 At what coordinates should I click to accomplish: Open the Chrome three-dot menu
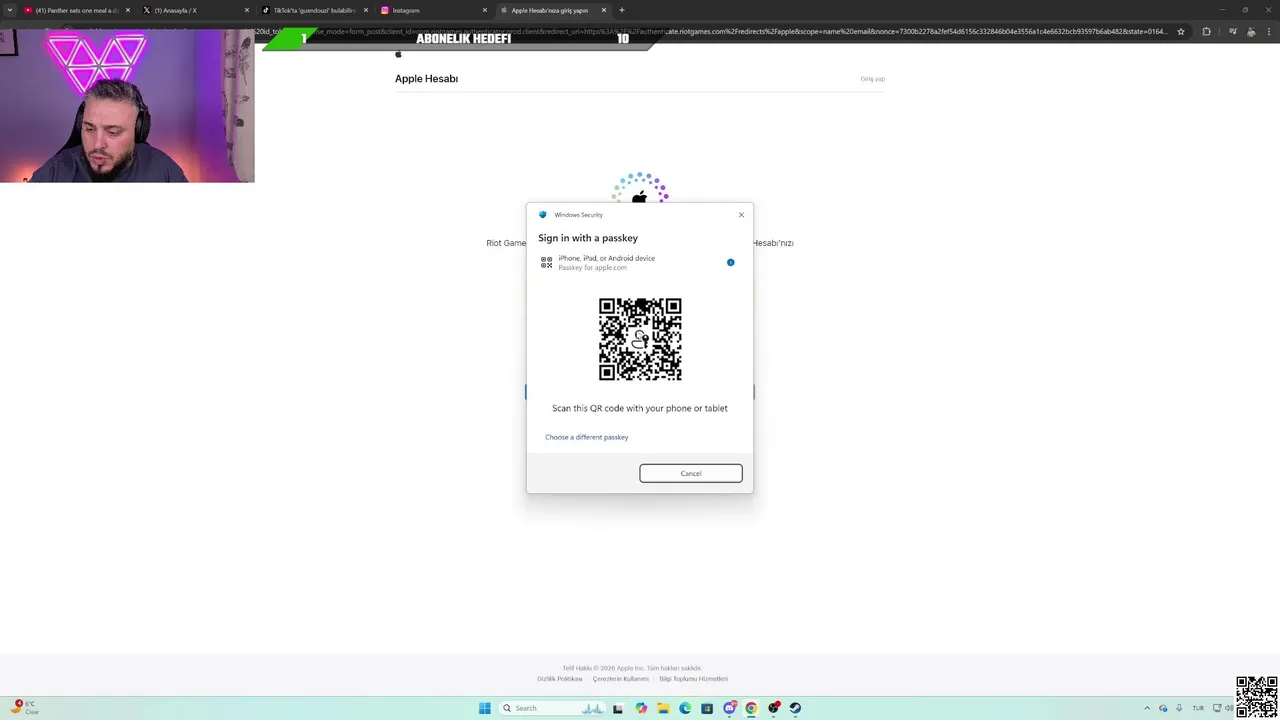[x=1269, y=32]
